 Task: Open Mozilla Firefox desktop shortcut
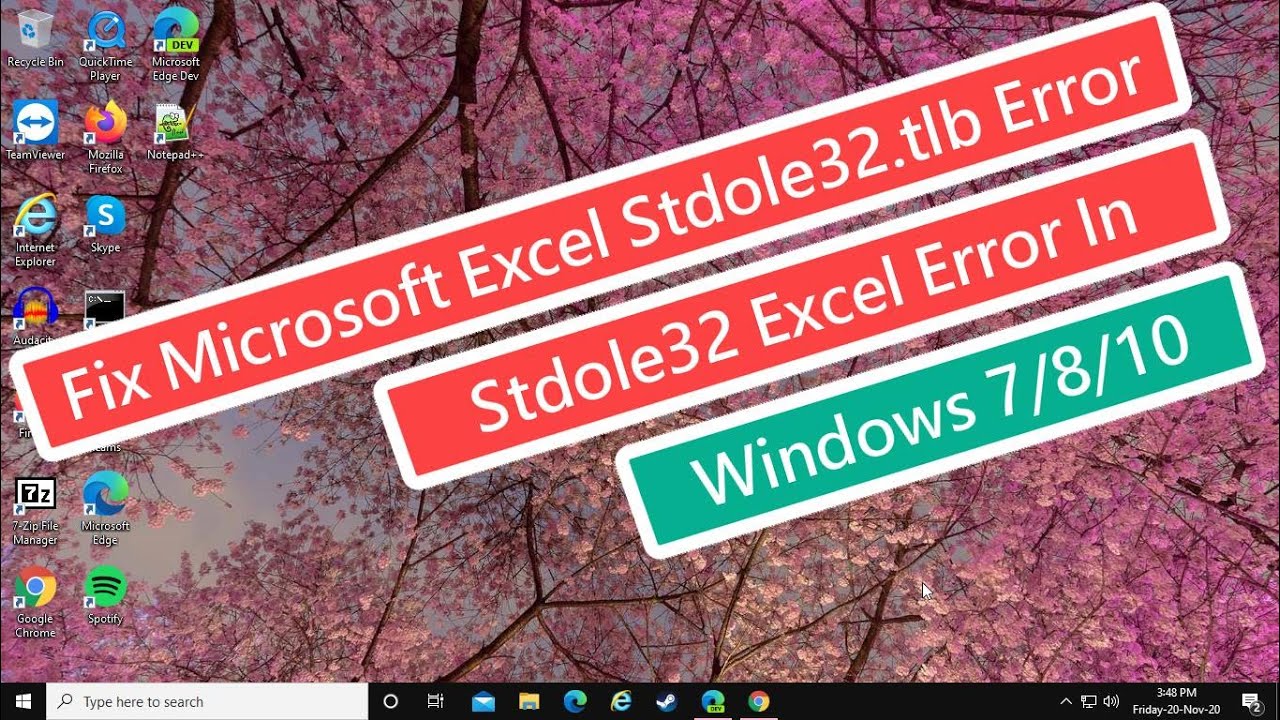pos(105,138)
